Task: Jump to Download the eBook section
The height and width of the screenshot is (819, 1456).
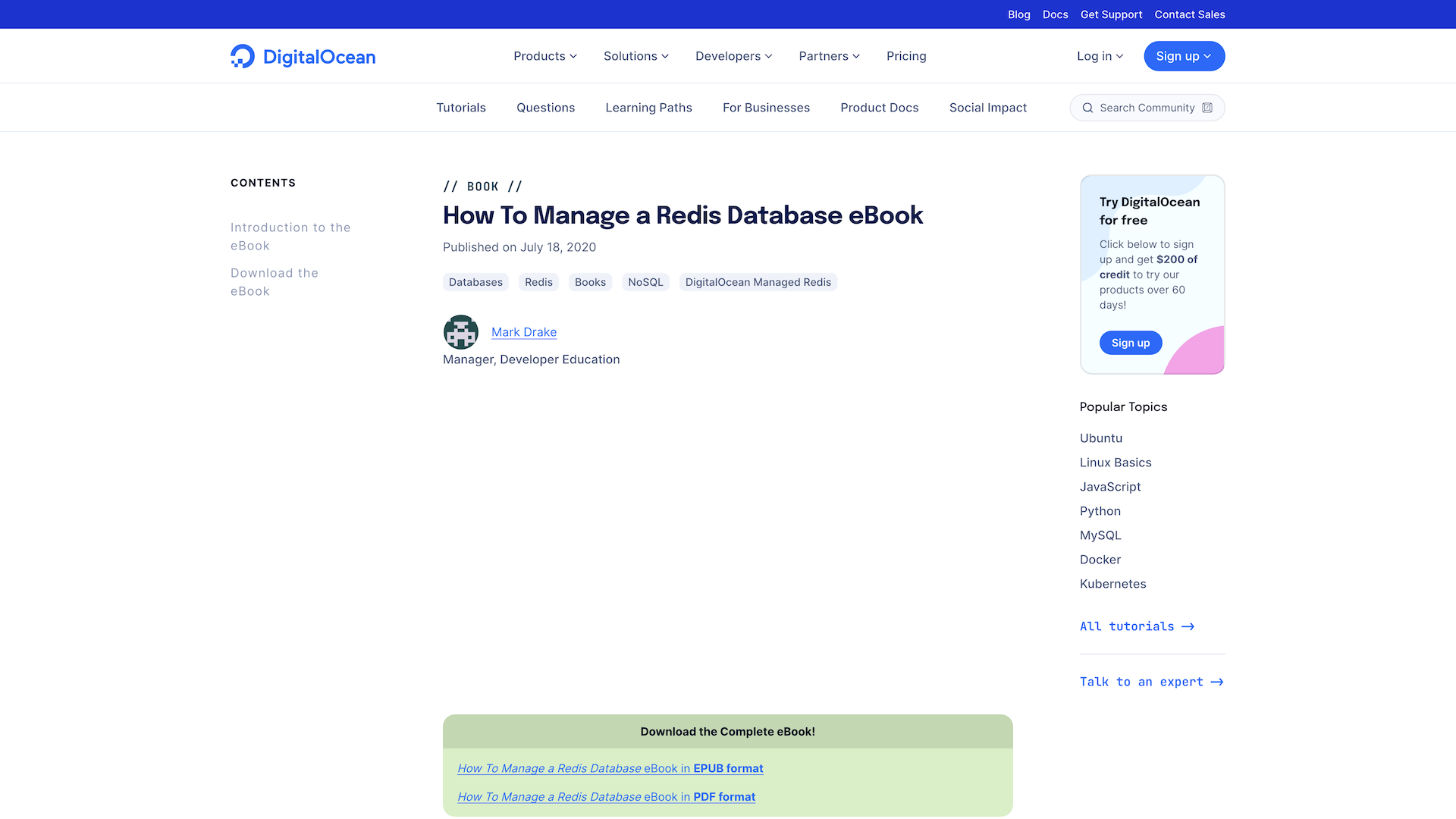Action: pos(275,282)
